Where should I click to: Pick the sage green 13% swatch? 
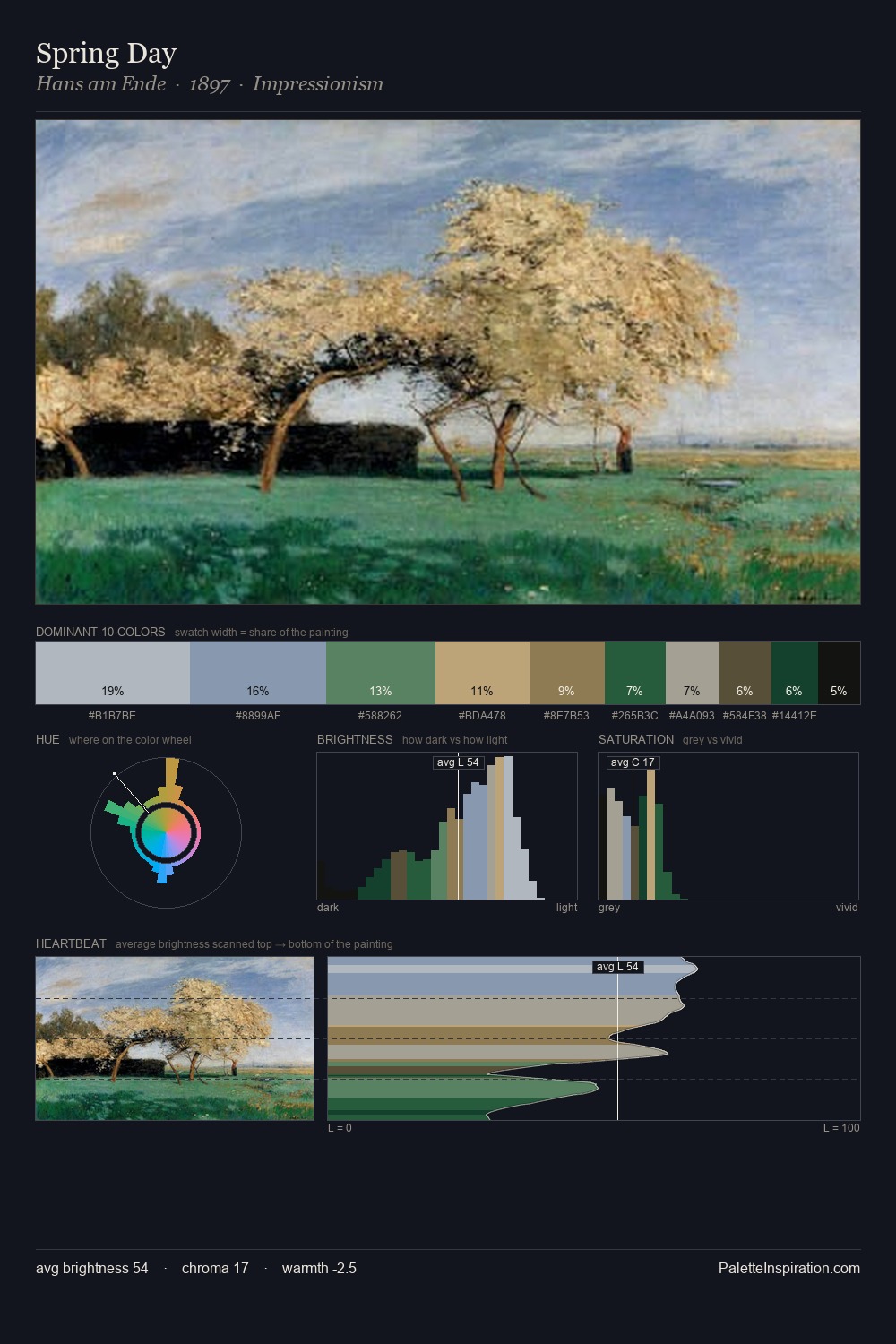(x=381, y=673)
